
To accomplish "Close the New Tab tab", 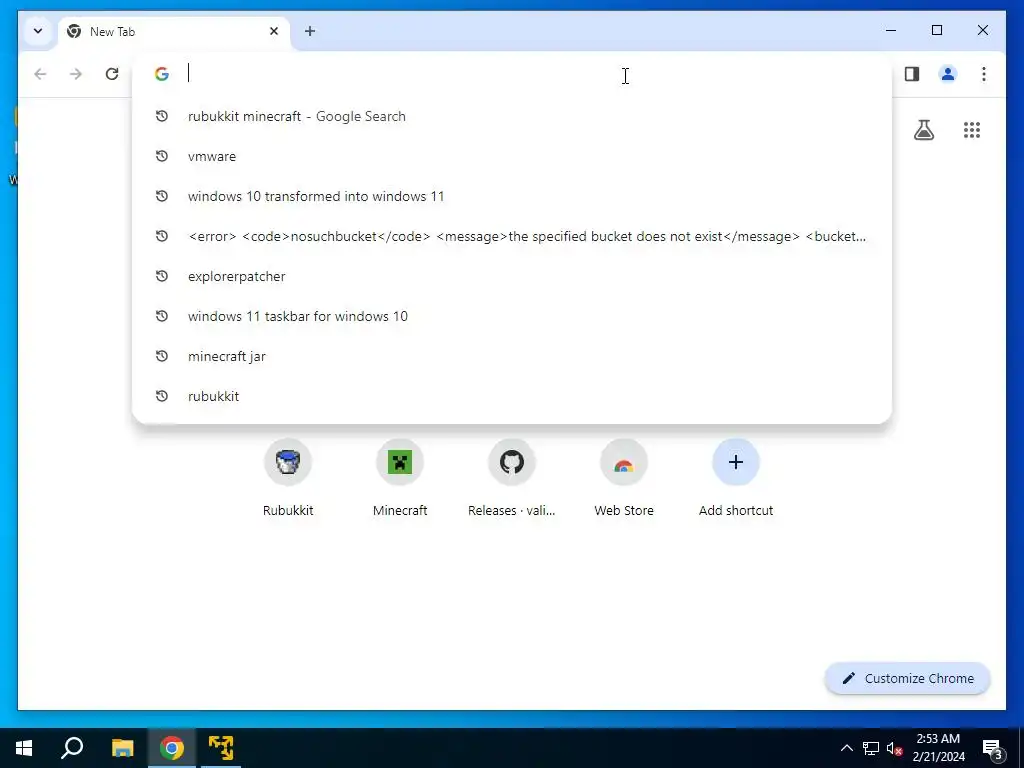I will (274, 31).
